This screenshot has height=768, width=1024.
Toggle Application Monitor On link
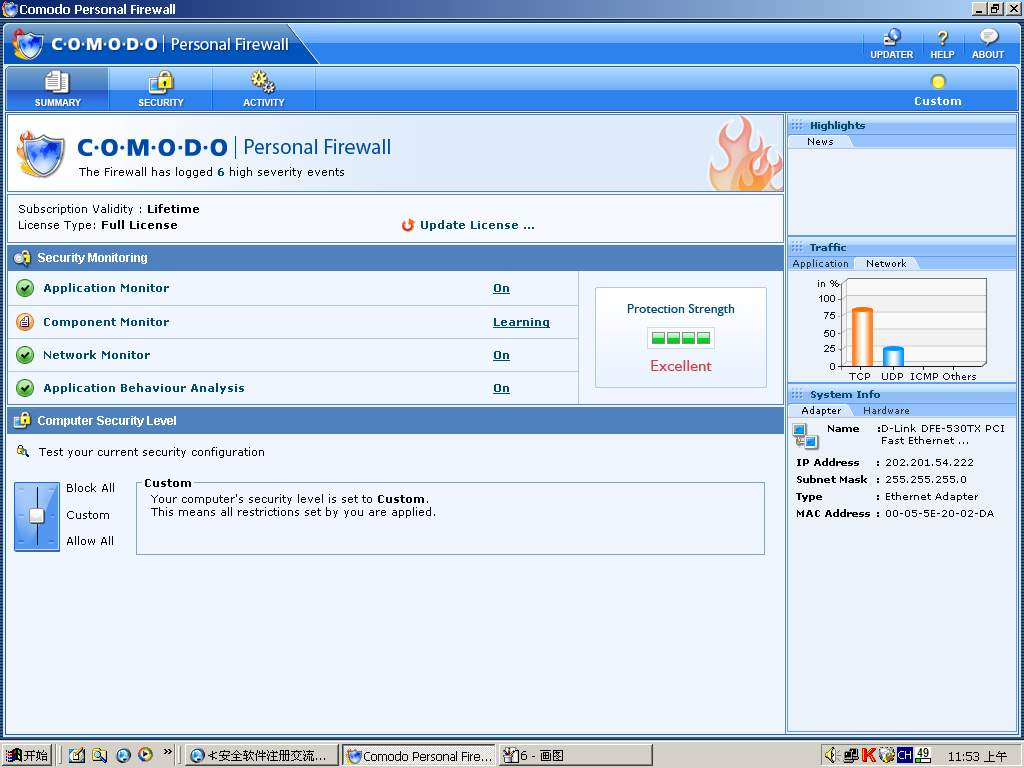tap(501, 288)
